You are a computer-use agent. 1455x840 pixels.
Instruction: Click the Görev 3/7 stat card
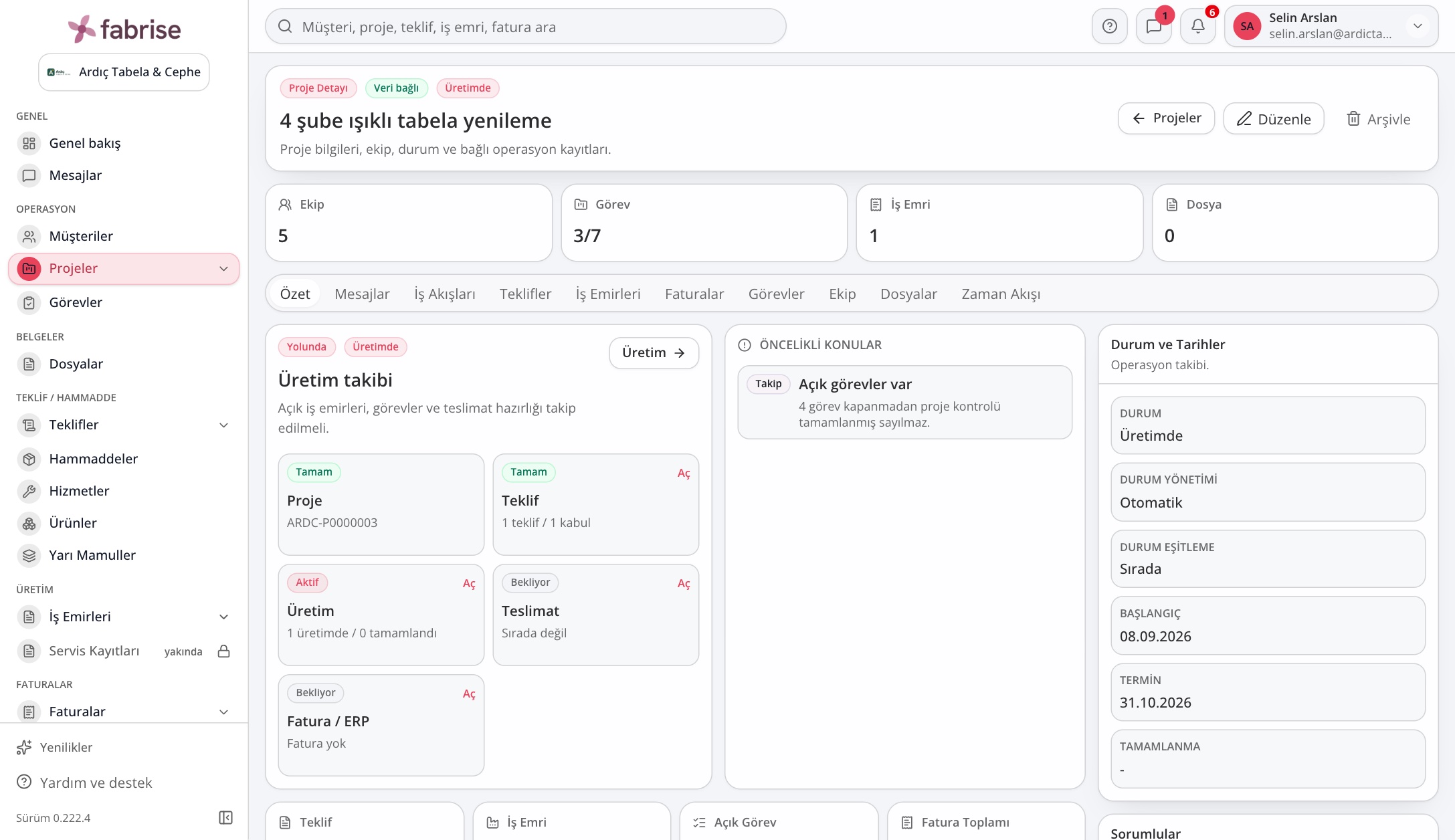click(704, 223)
